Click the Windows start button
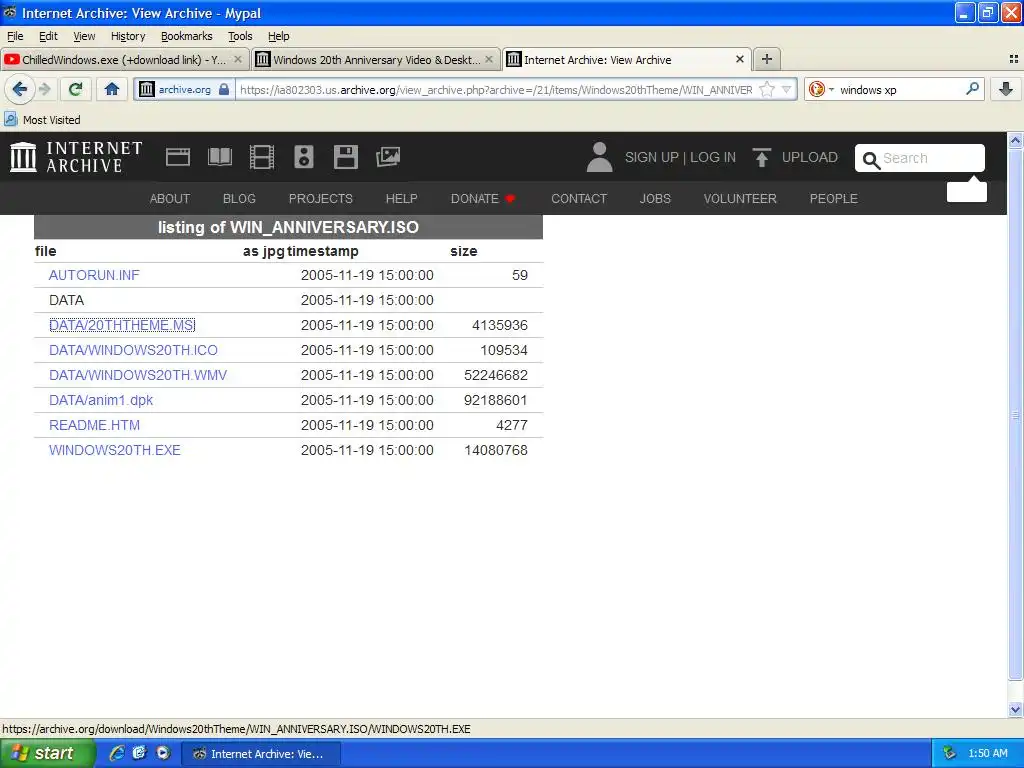Viewport: 1024px width, 768px height. pos(47,754)
